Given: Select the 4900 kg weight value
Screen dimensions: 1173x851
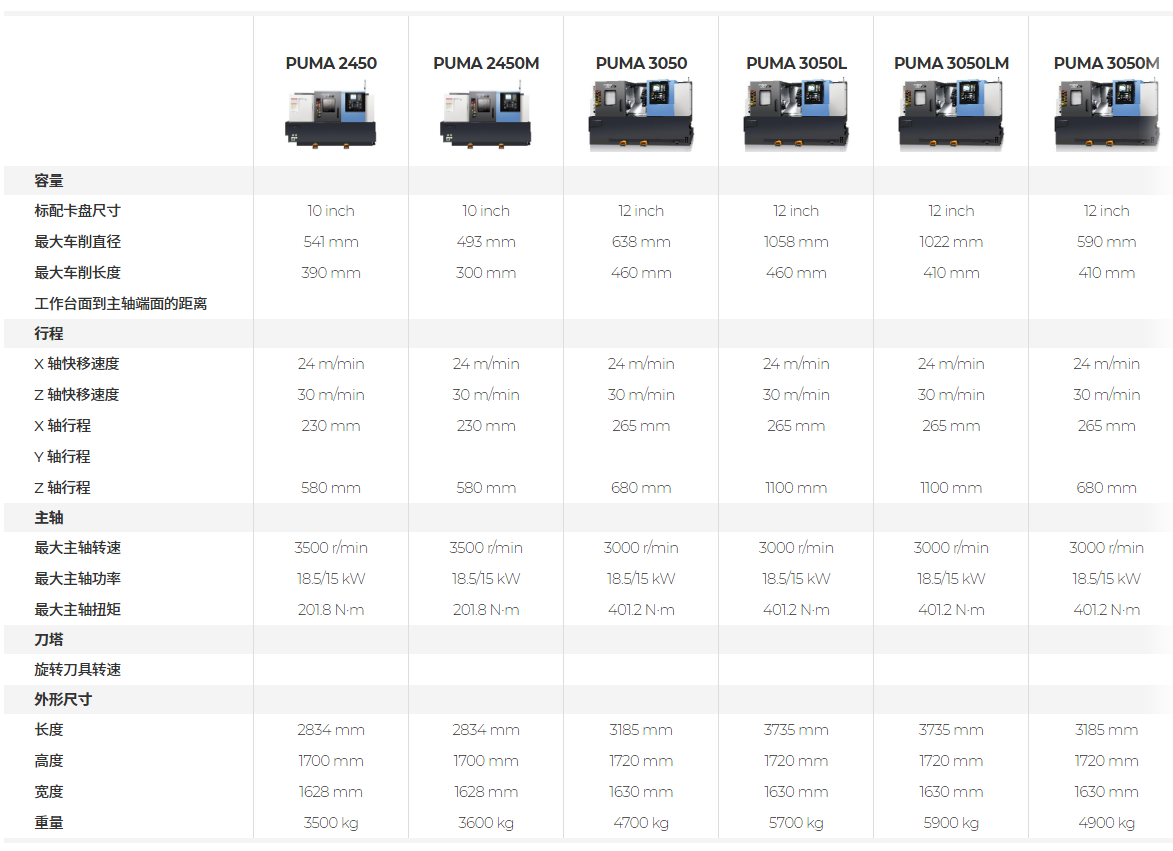Looking at the screenshot, I should tap(1106, 823).
